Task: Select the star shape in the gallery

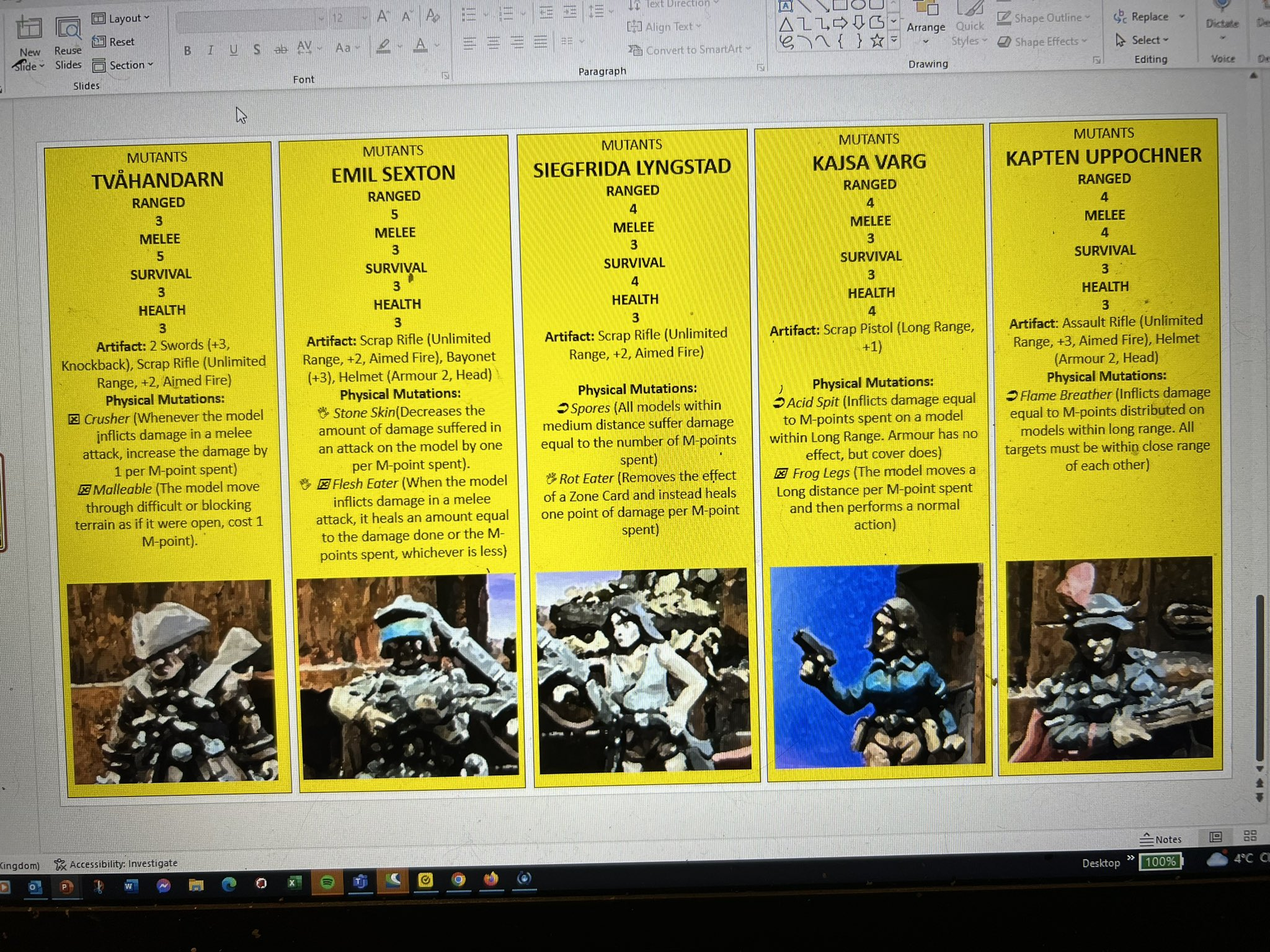Action: pyautogui.click(x=877, y=42)
